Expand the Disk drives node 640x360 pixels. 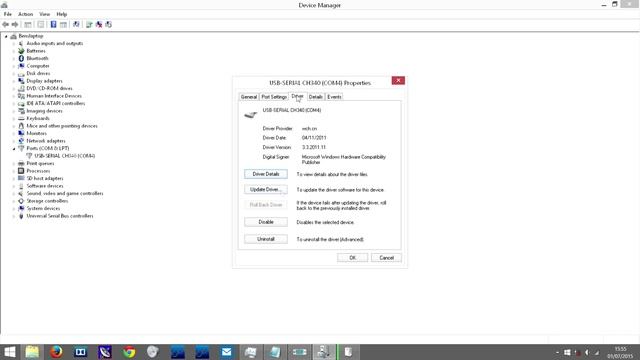14,73
